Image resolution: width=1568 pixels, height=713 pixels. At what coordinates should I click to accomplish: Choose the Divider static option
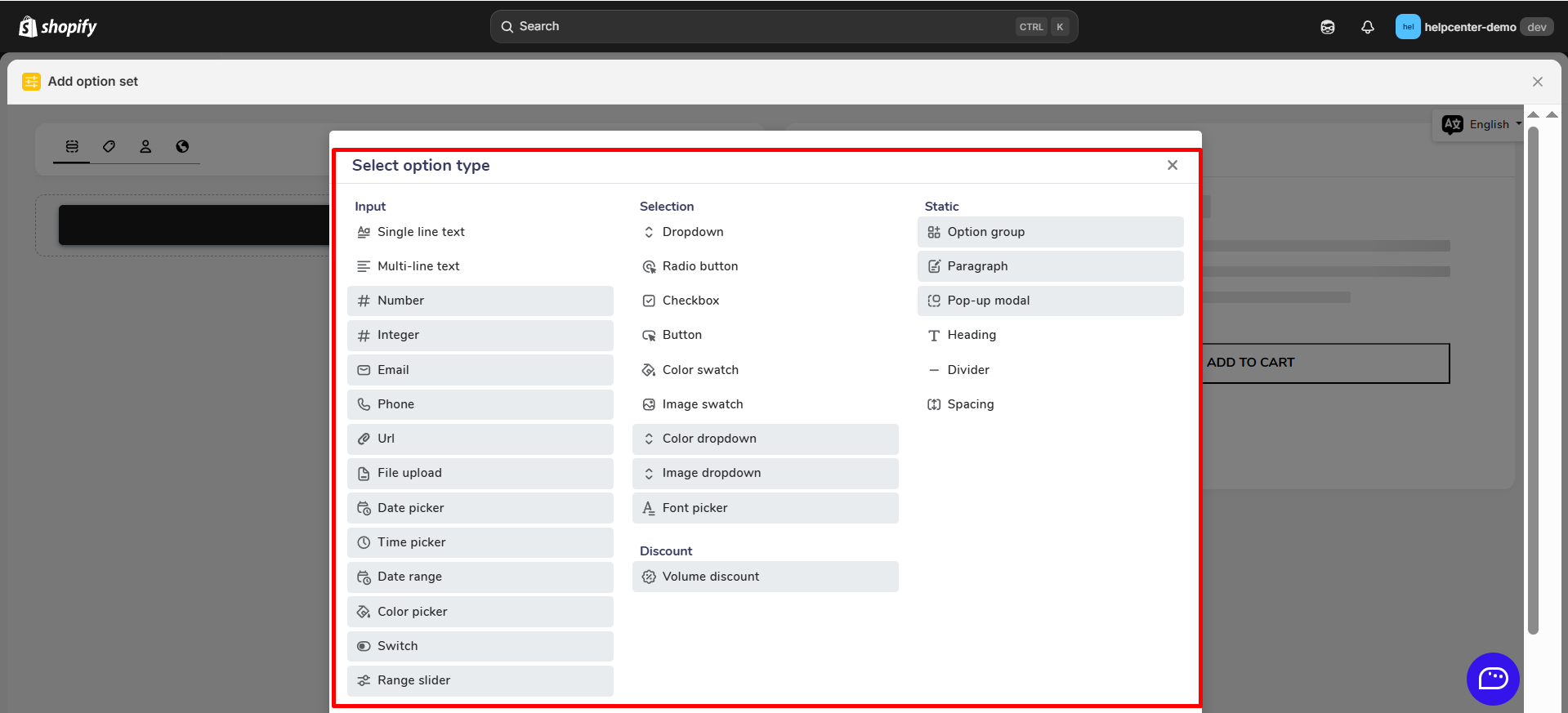tap(1051, 370)
